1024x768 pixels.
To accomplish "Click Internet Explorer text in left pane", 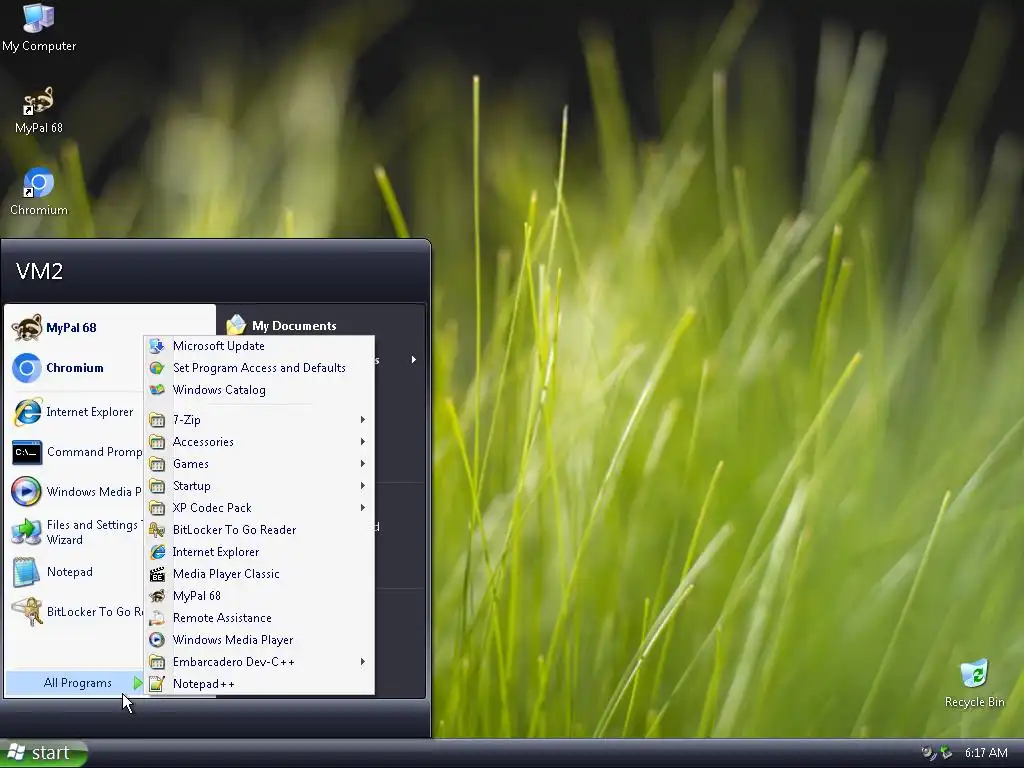I will point(89,412).
